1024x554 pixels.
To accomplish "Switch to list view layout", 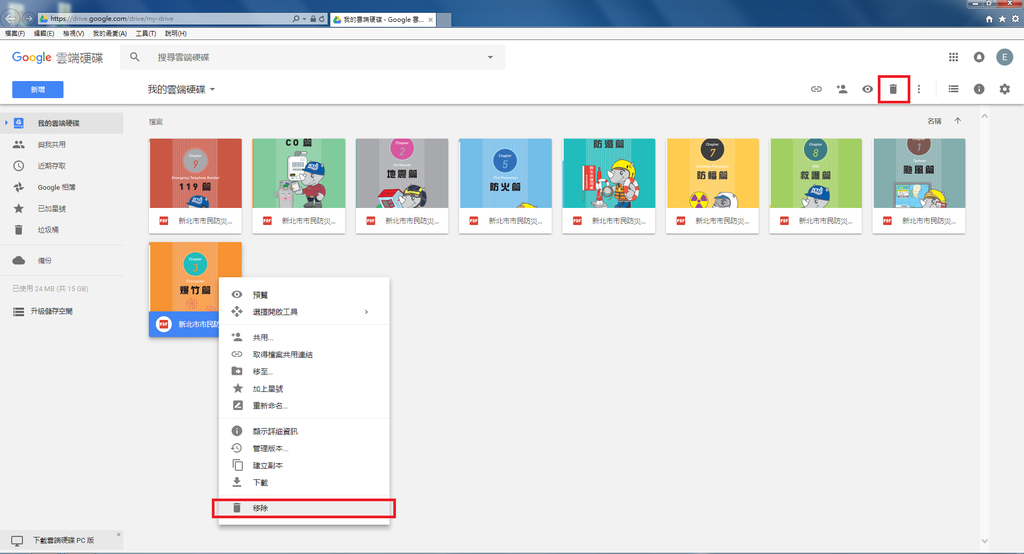I will click(953, 89).
